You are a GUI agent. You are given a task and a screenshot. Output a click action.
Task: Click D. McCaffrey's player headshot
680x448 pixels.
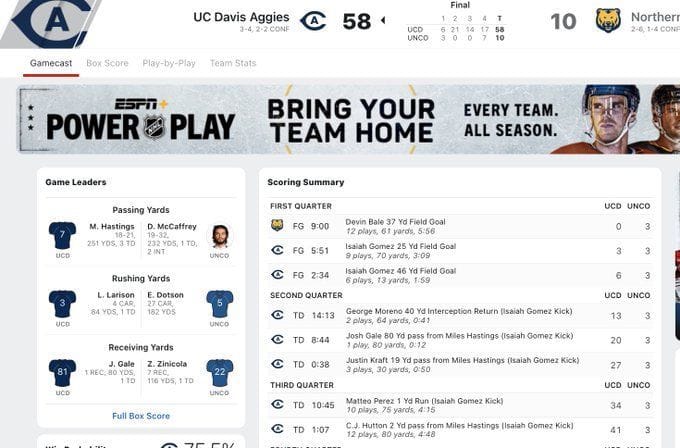pos(220,235)
